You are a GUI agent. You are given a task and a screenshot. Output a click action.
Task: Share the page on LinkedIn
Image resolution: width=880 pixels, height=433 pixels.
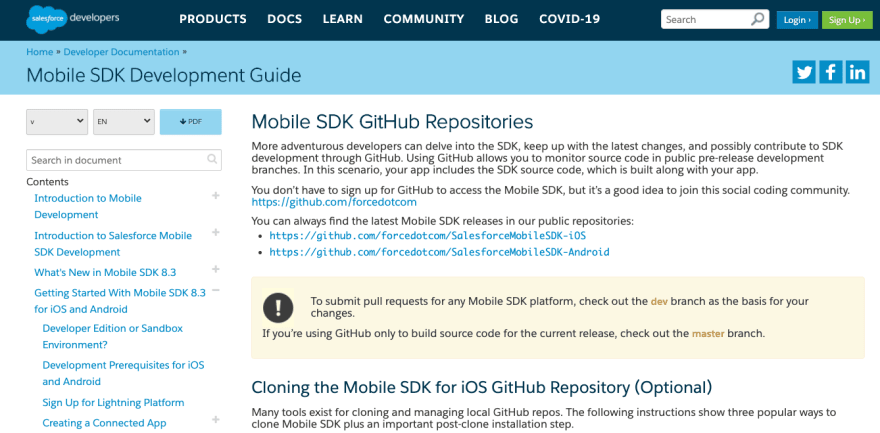(858, 72)
